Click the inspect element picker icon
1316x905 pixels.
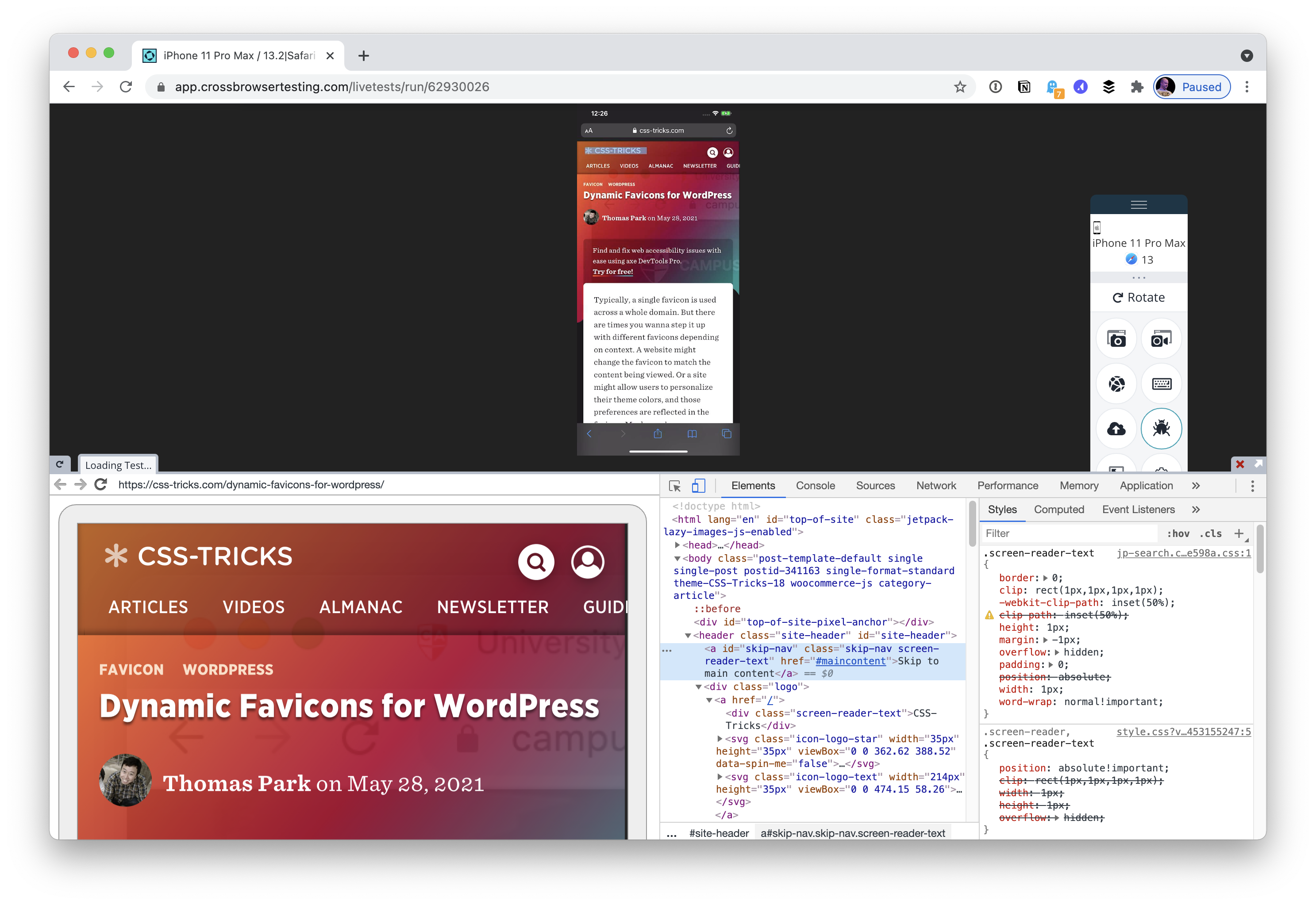tap(674, 486)
